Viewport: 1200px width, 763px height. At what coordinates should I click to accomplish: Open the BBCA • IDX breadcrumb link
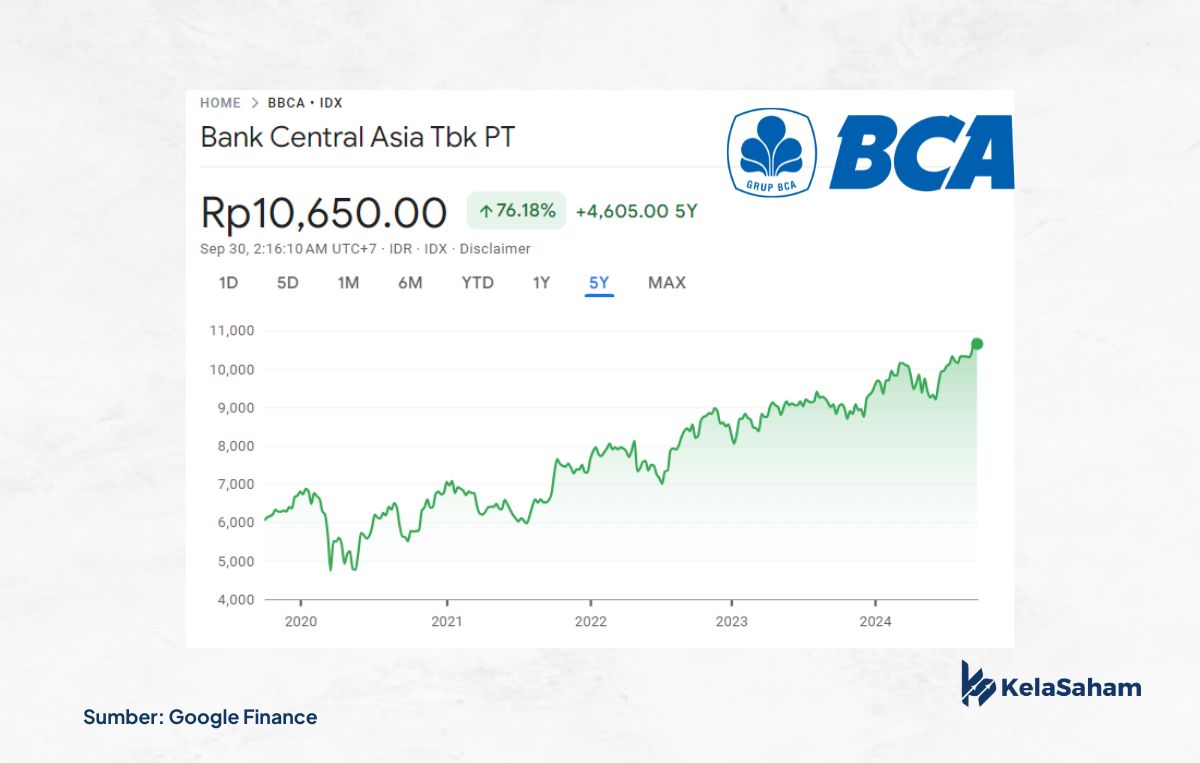point(305,103)
